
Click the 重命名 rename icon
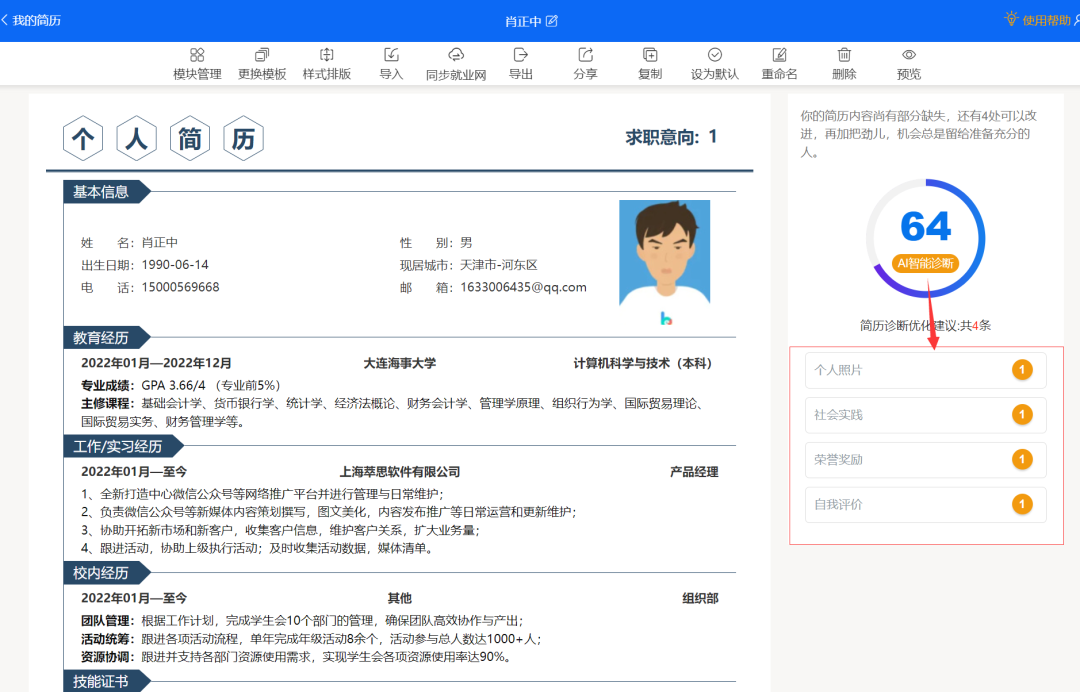[779, 56]
